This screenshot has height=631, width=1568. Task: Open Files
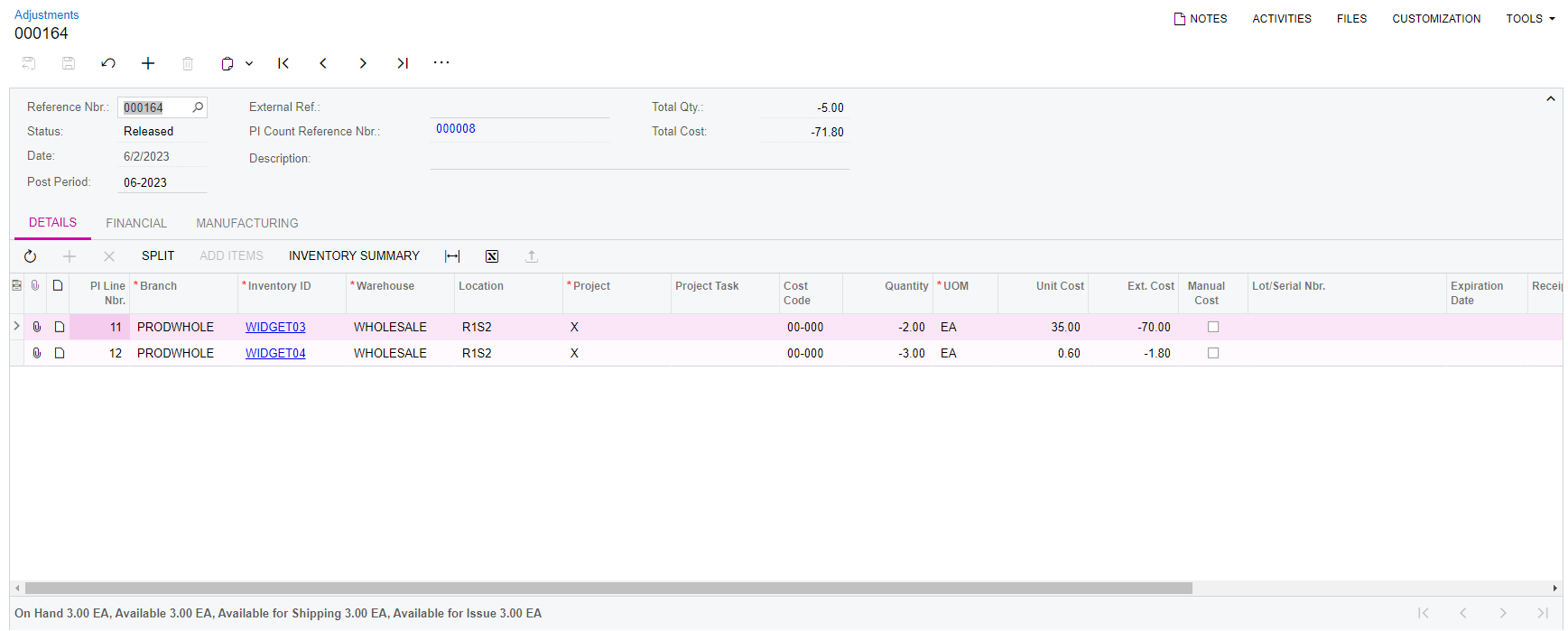[x=1351, y=18]
